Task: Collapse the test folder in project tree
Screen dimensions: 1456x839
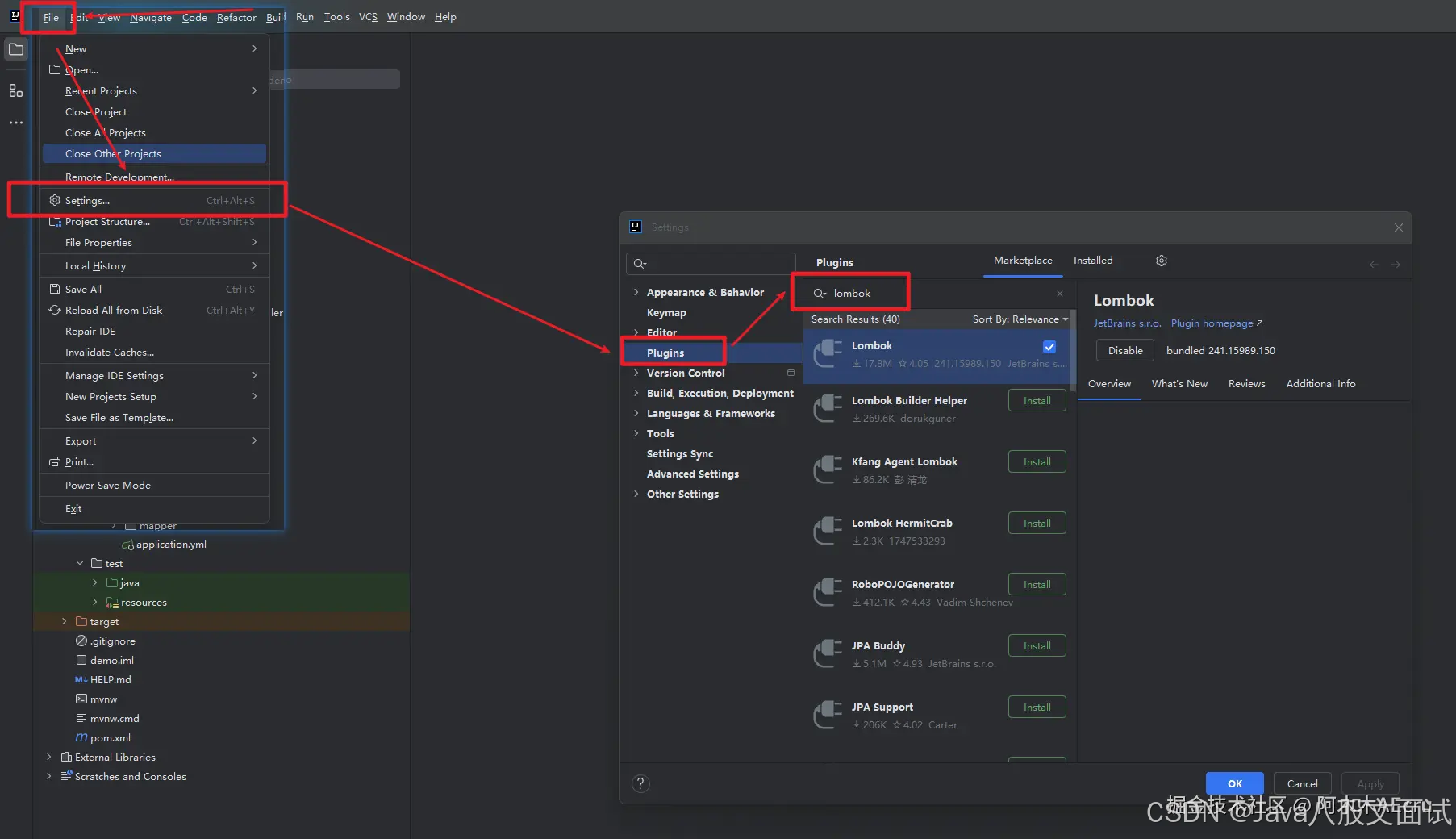Action: coord(80,563)
